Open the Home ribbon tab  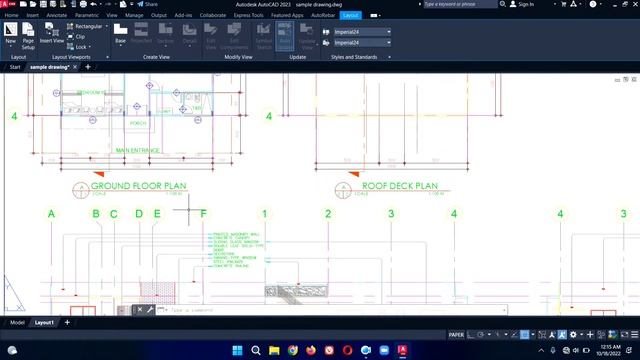pyautogui.click(x=11, y=15)
